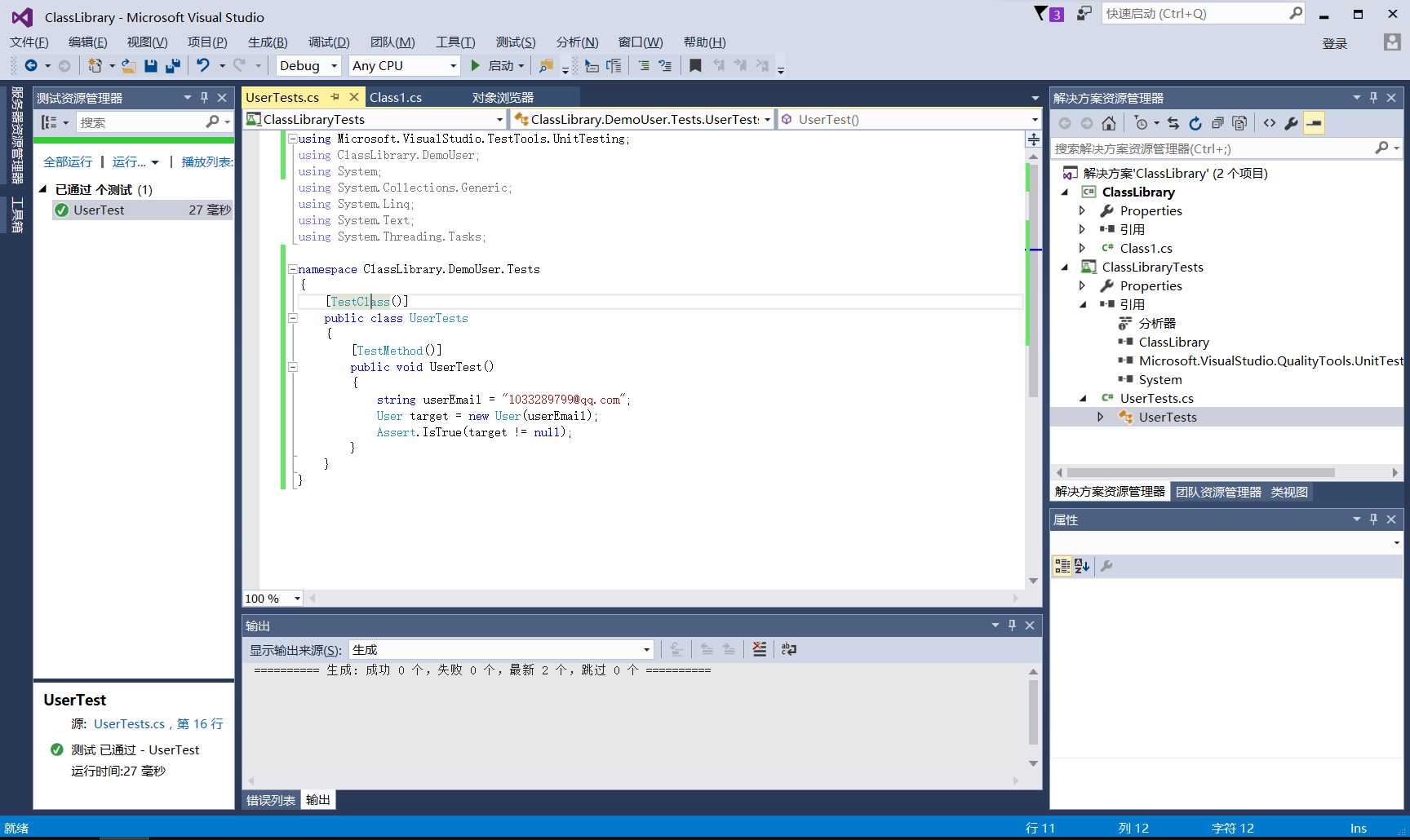Open the 运行... tests dropdown link

(135, 161)
